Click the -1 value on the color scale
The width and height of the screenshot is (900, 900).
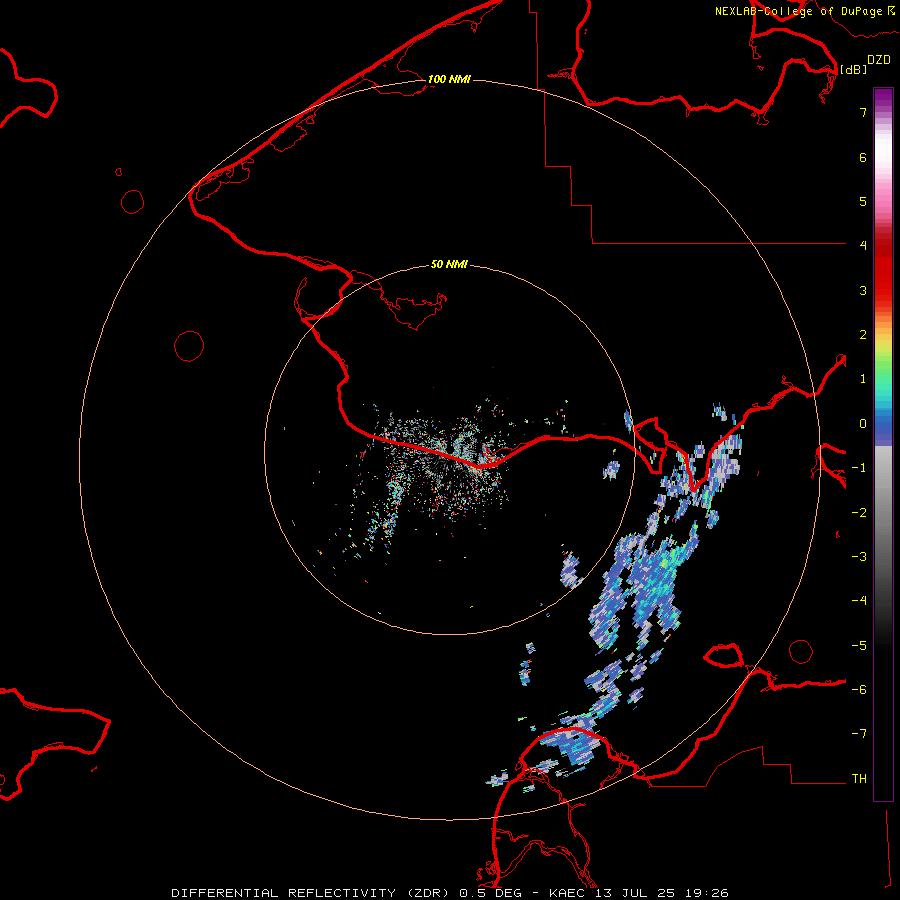[x=859, y=468]
